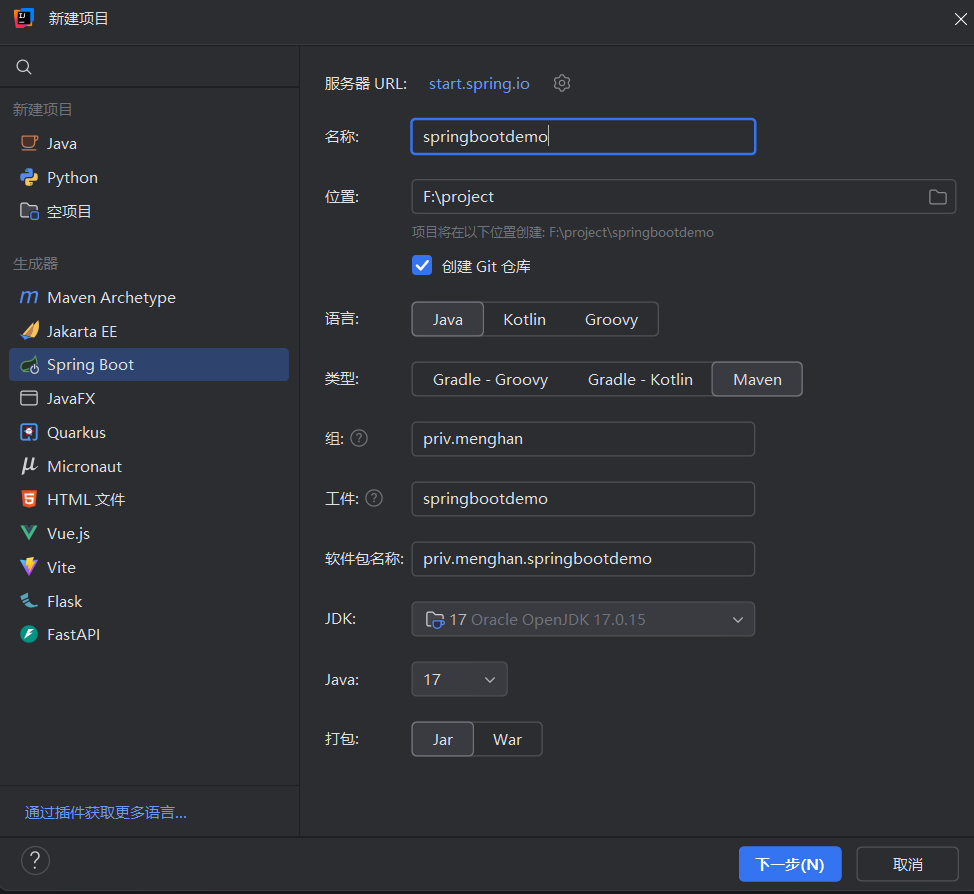Open the start.spring.io link
This screenshot has width=974, height=894.
point(478,84)
